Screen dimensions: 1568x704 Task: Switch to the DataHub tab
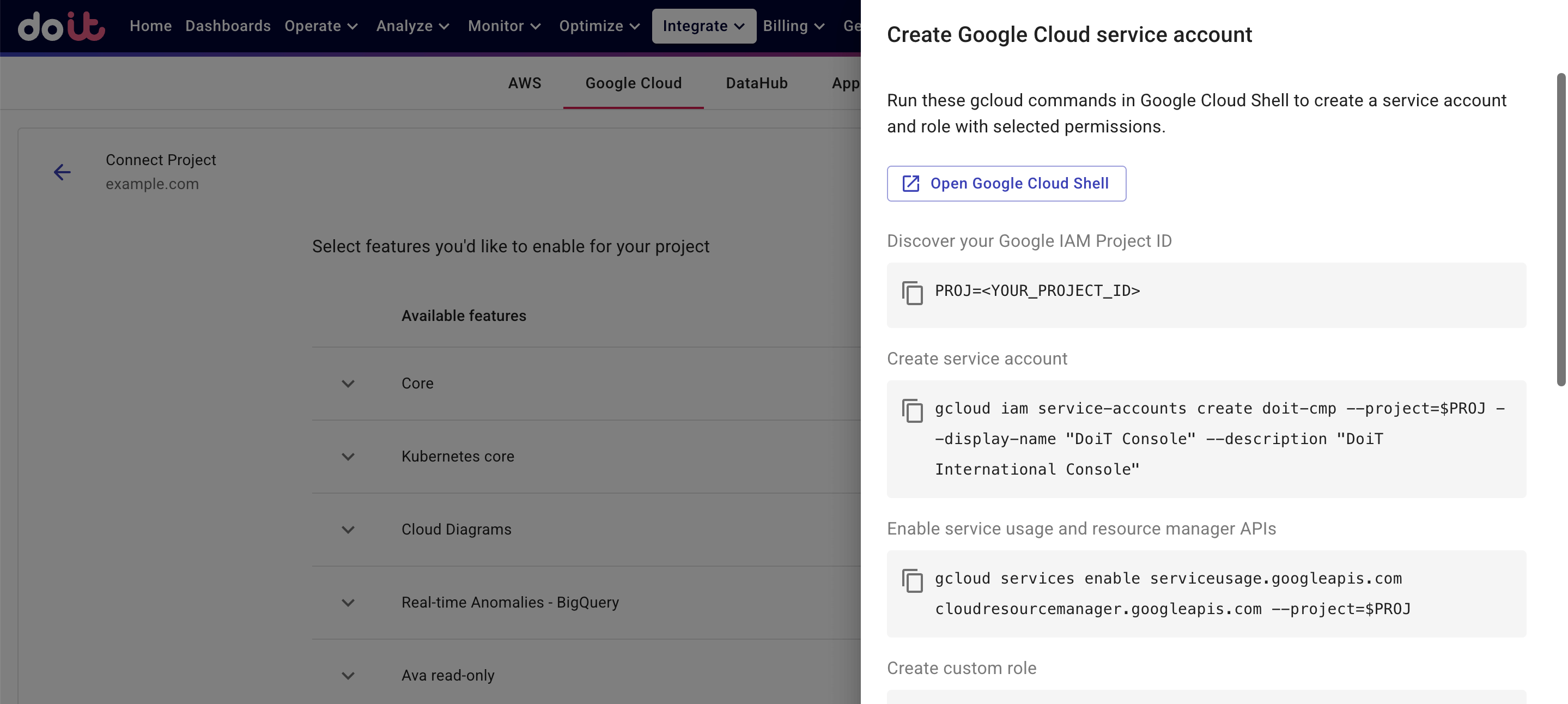[x=756, y=83]
